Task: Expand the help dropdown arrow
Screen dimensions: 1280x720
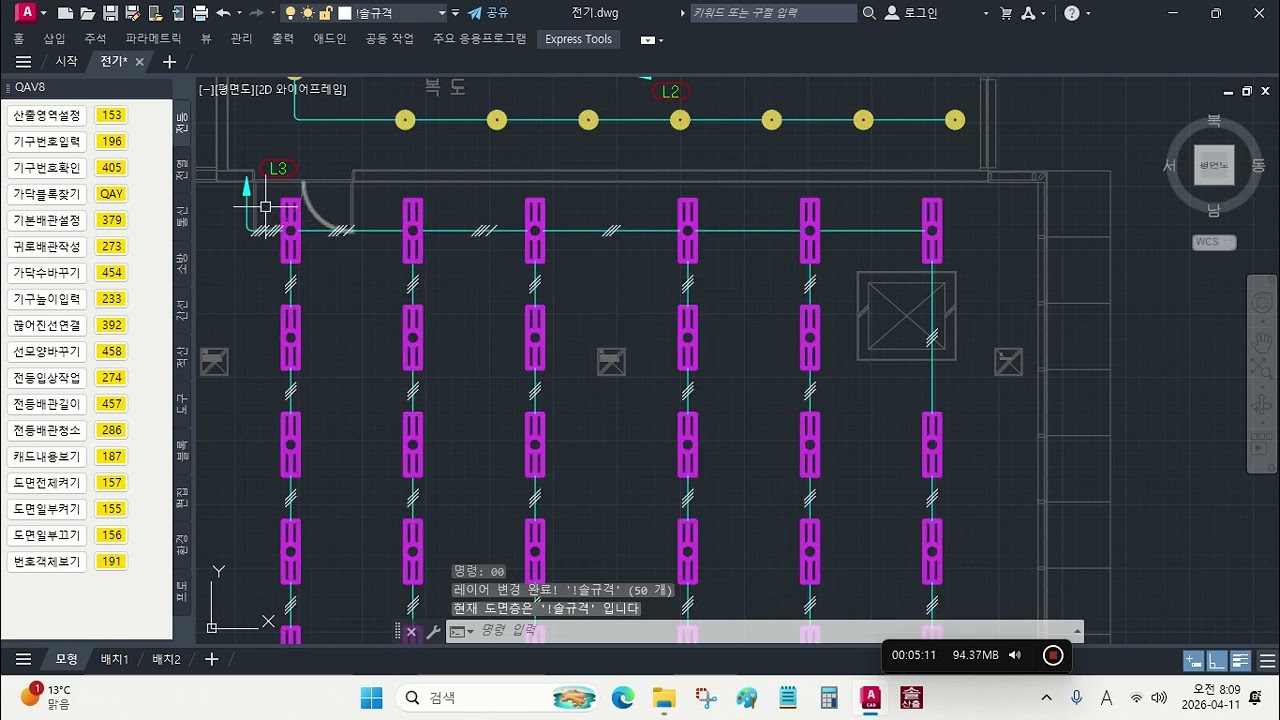Action: point(1089,14)
